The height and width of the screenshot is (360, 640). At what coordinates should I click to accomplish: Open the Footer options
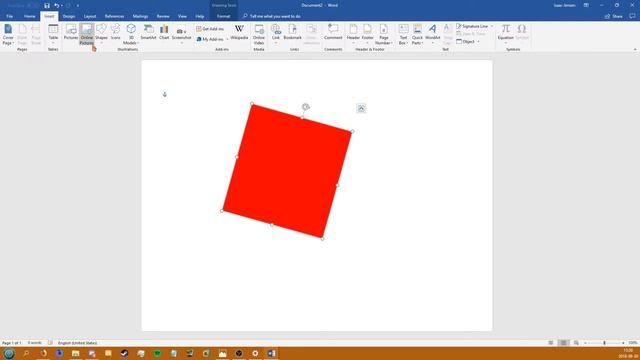click(x=367, y=34)
